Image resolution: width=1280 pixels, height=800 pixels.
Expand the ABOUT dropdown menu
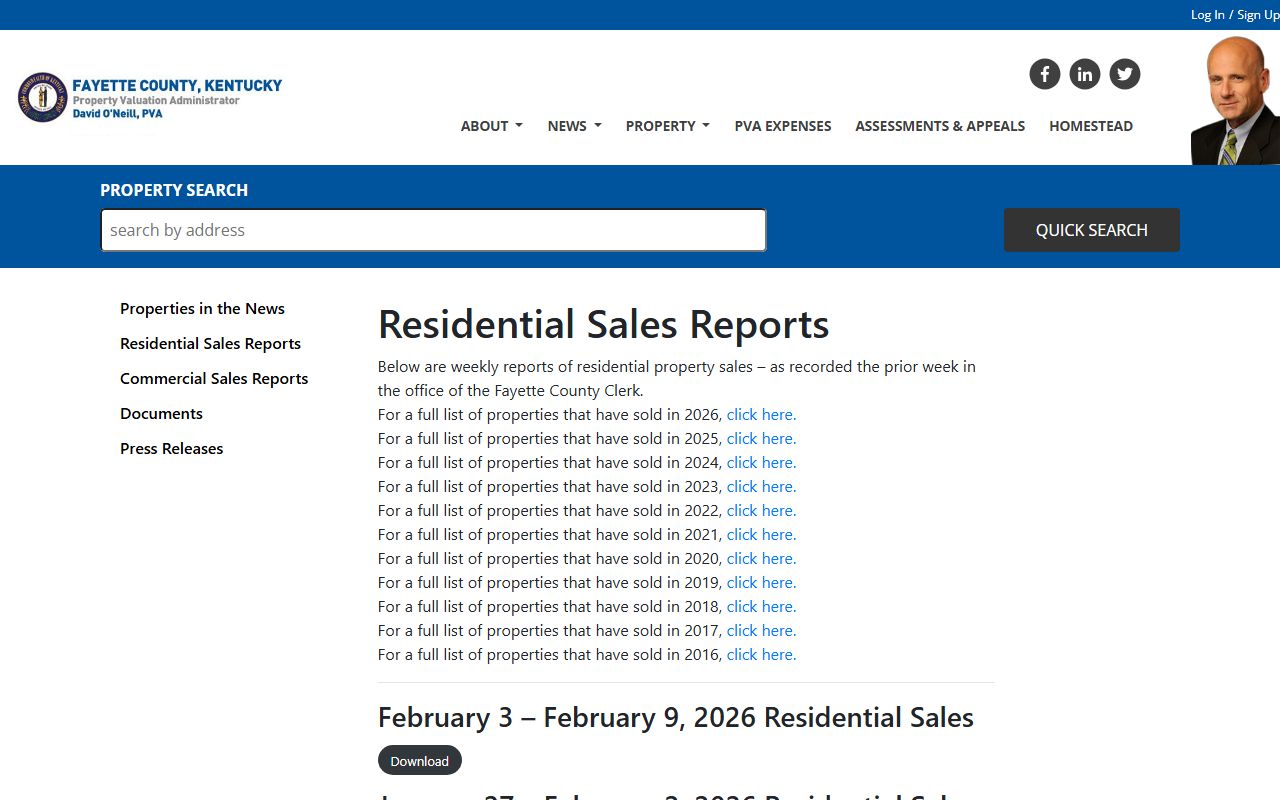pyautogui.click(x=491, y=126)
